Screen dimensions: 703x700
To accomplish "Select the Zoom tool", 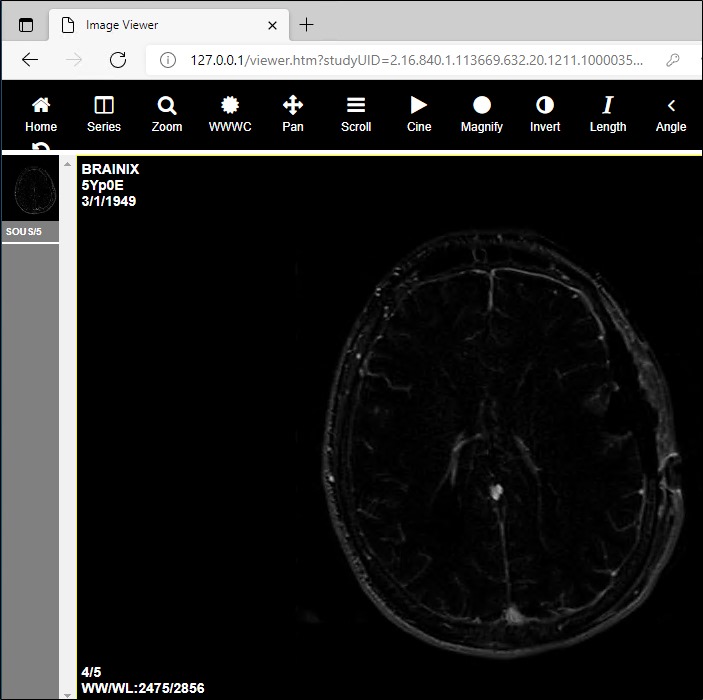I will pos(167,113).
